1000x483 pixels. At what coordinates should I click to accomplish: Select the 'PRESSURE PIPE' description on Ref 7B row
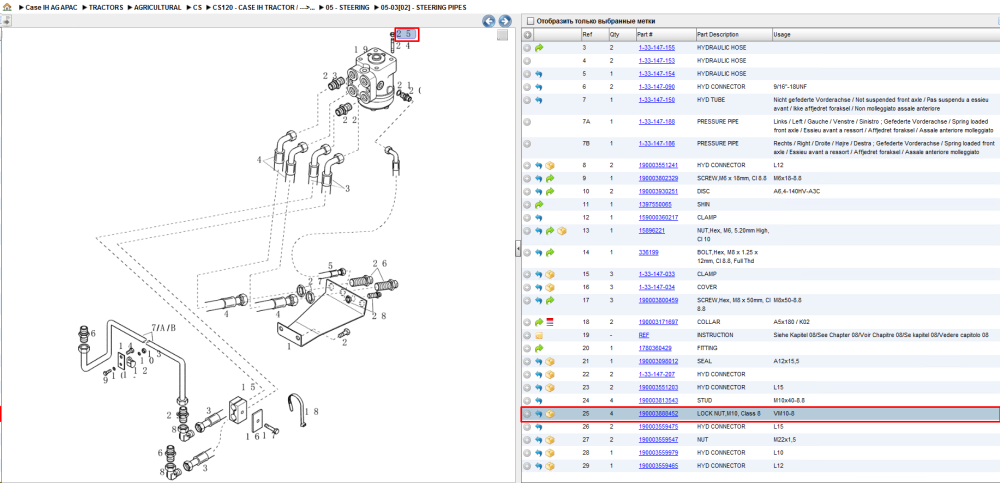point(718,144)
